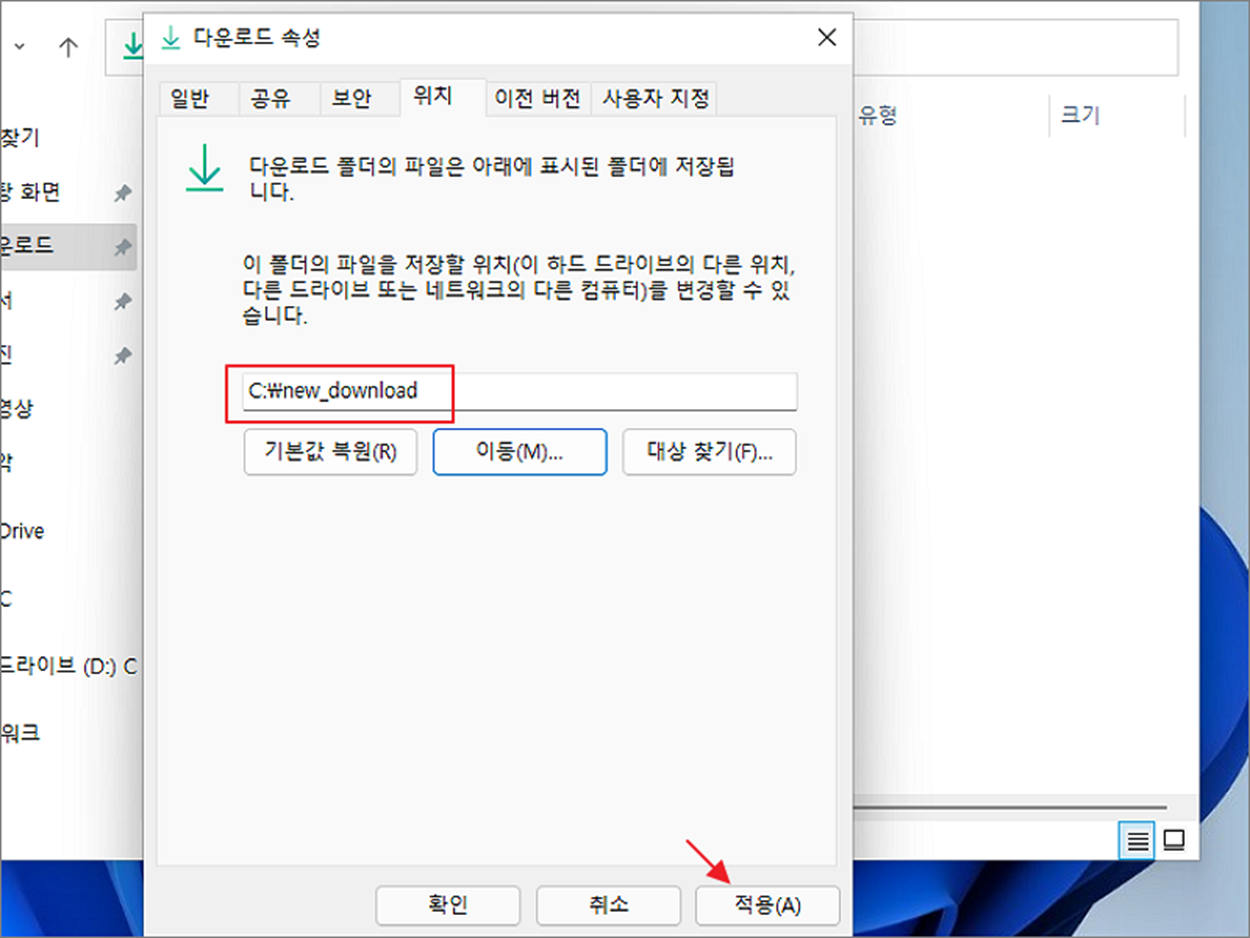Viewport: 1250px width, 938px height.
Task: Confirm with the 확인 button
Action: 447,906
